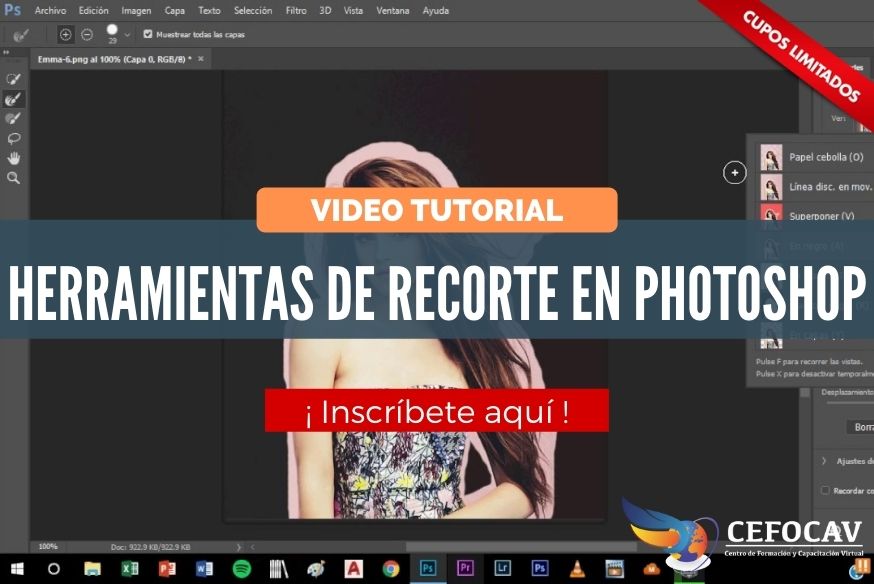Select the Hand tool
The image size is (874, 584).
[12, 158]
